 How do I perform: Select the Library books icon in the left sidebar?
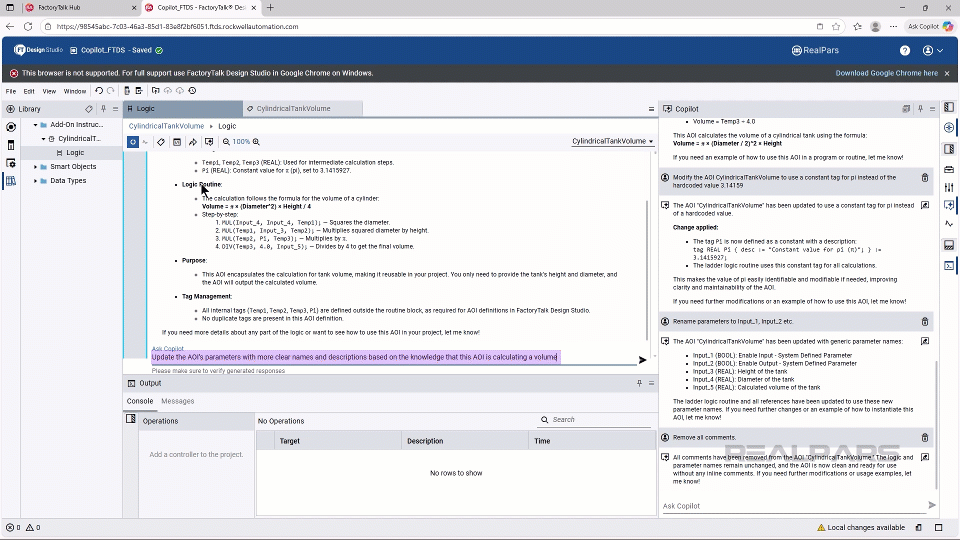coord(10,181)
